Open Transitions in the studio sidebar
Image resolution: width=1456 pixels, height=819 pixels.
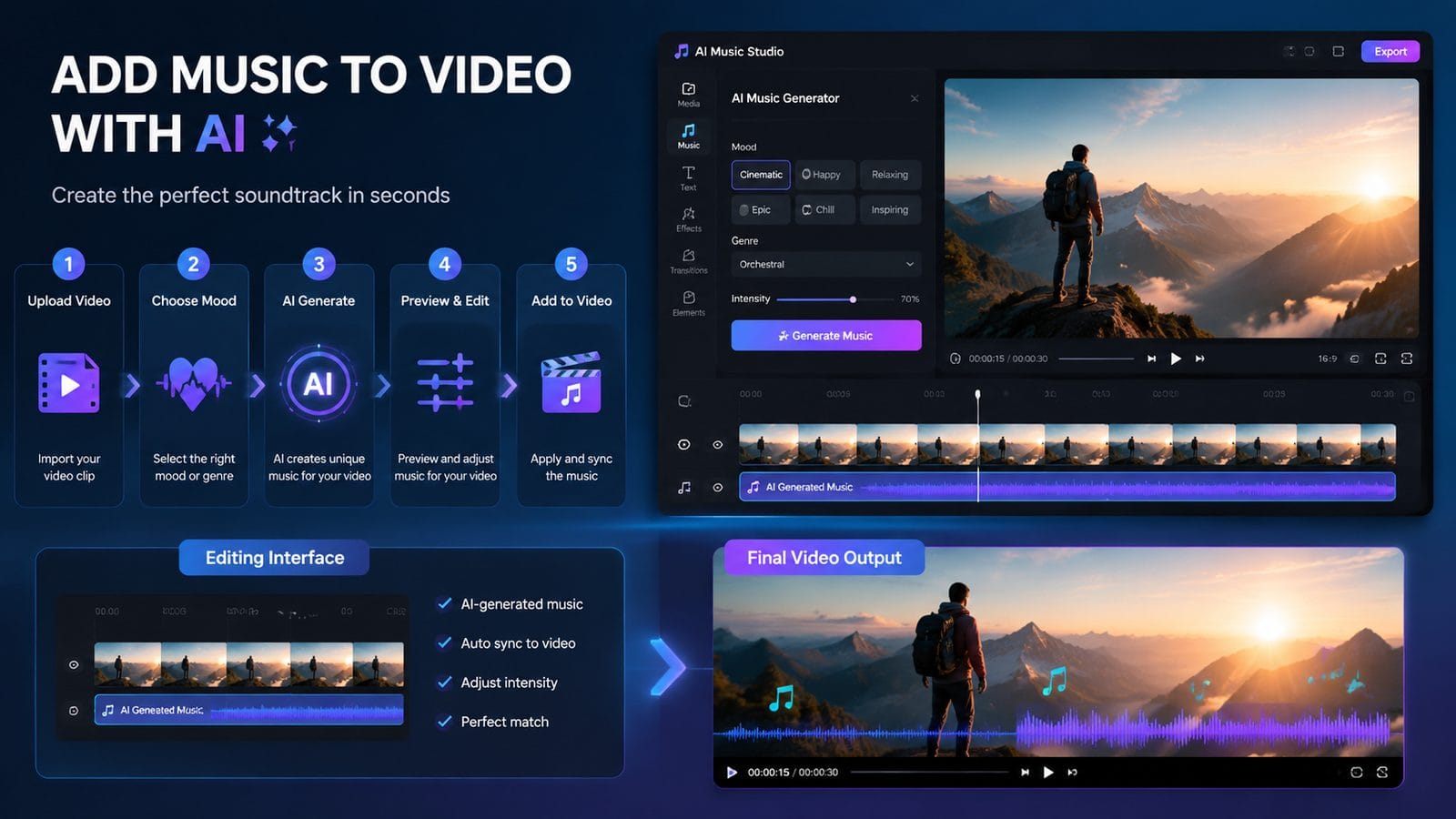point(689,261)
